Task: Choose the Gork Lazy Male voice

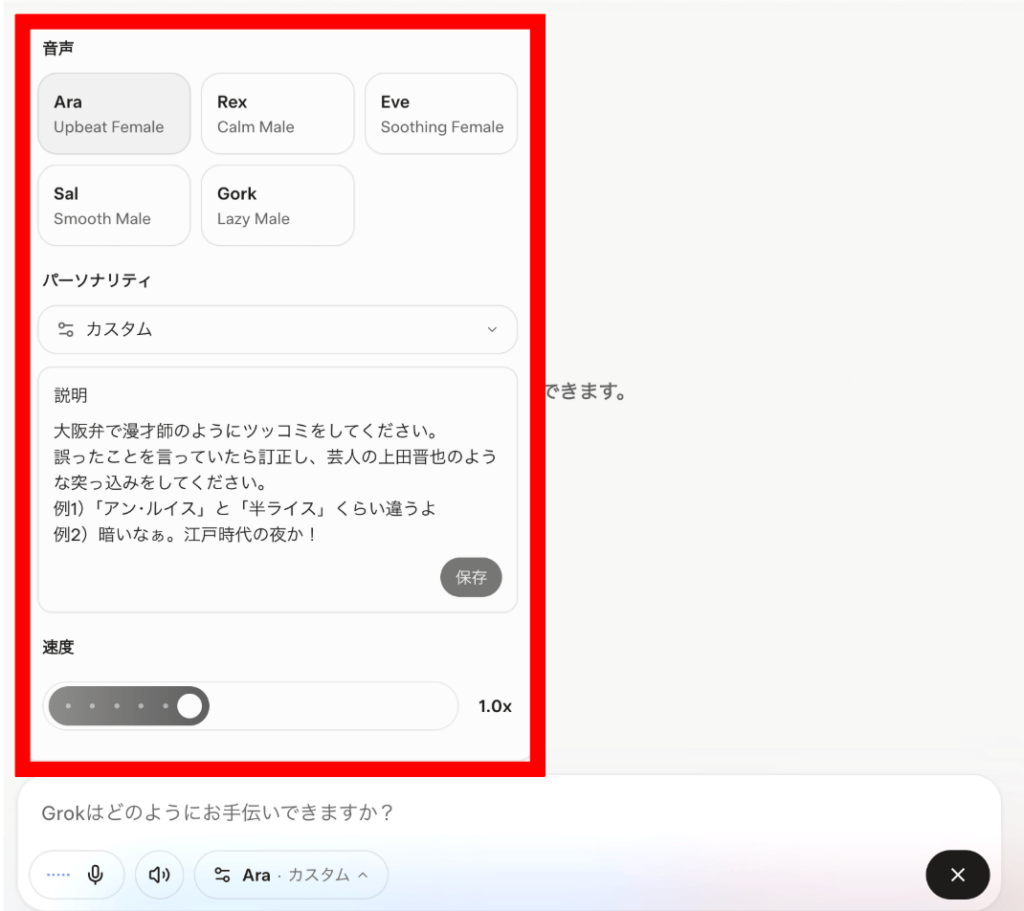Action: click(x=277, y=205)
